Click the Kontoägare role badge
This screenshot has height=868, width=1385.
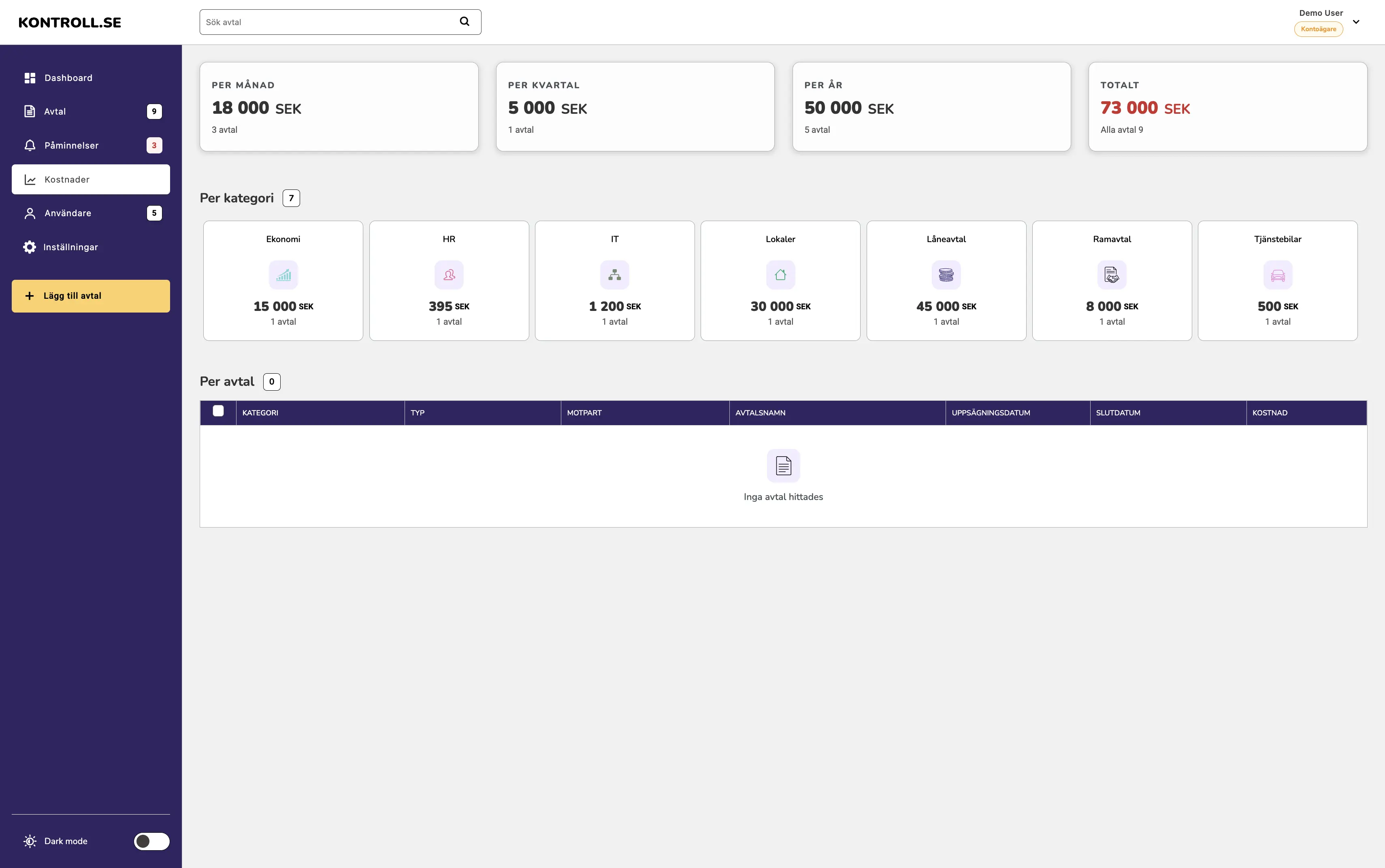click(1319, 29)
